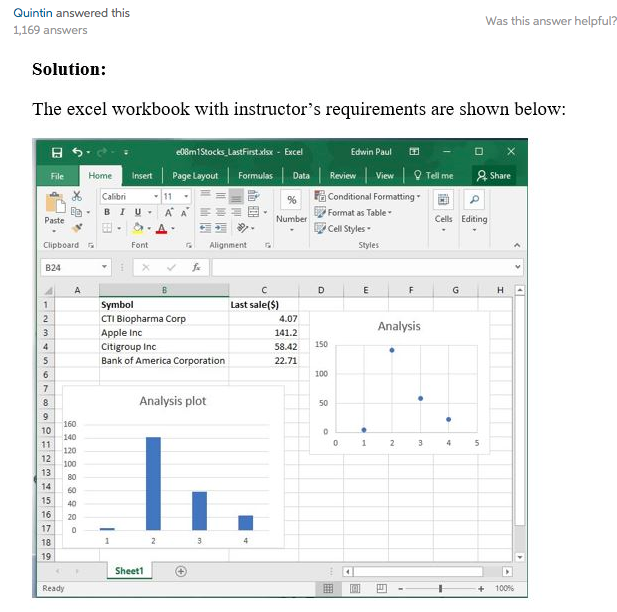This screenshot has height=612, width=617.
Task: Toggle Italic formatting
Action: pos(122,212)
